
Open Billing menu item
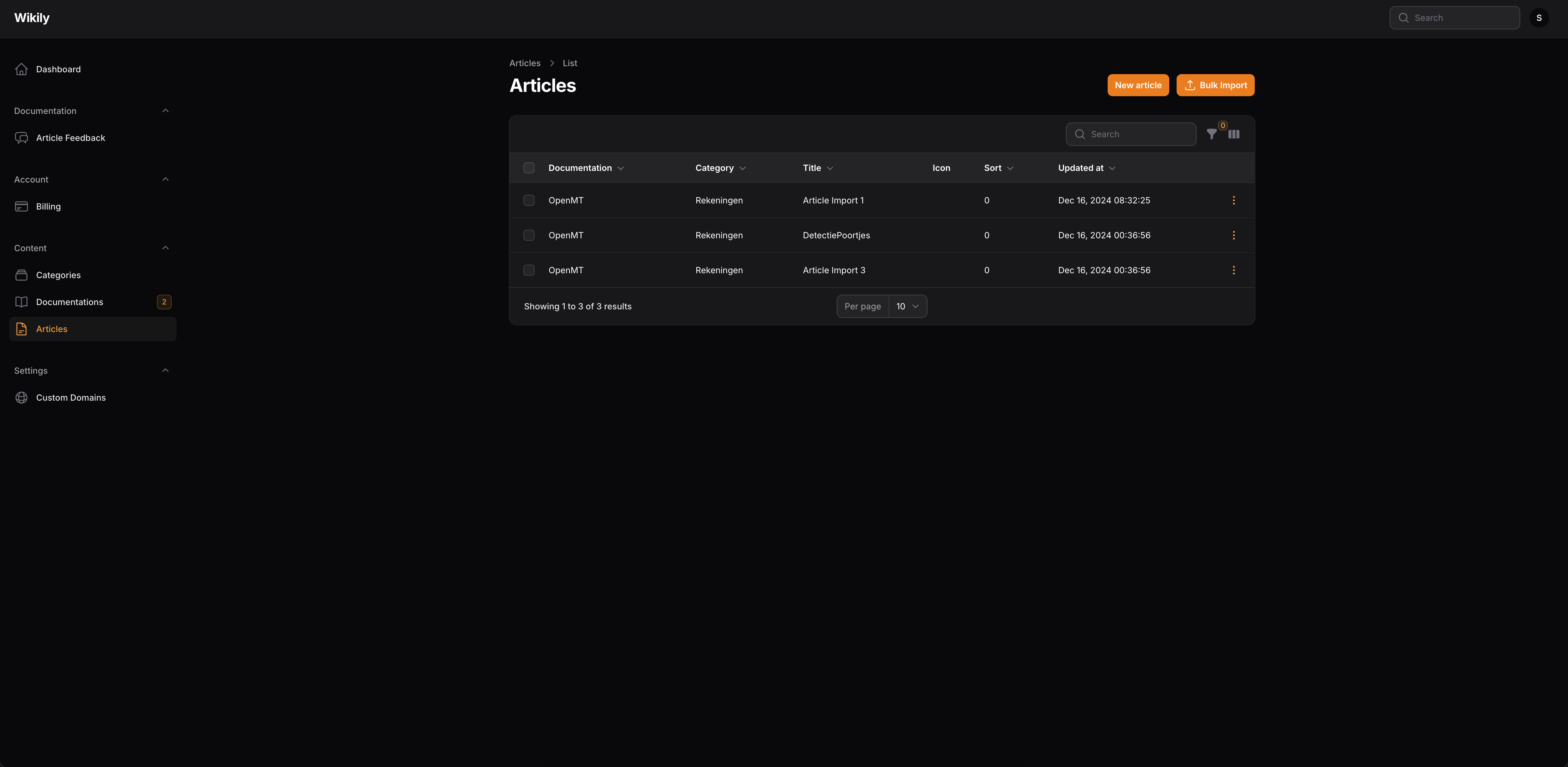point(93,207)
